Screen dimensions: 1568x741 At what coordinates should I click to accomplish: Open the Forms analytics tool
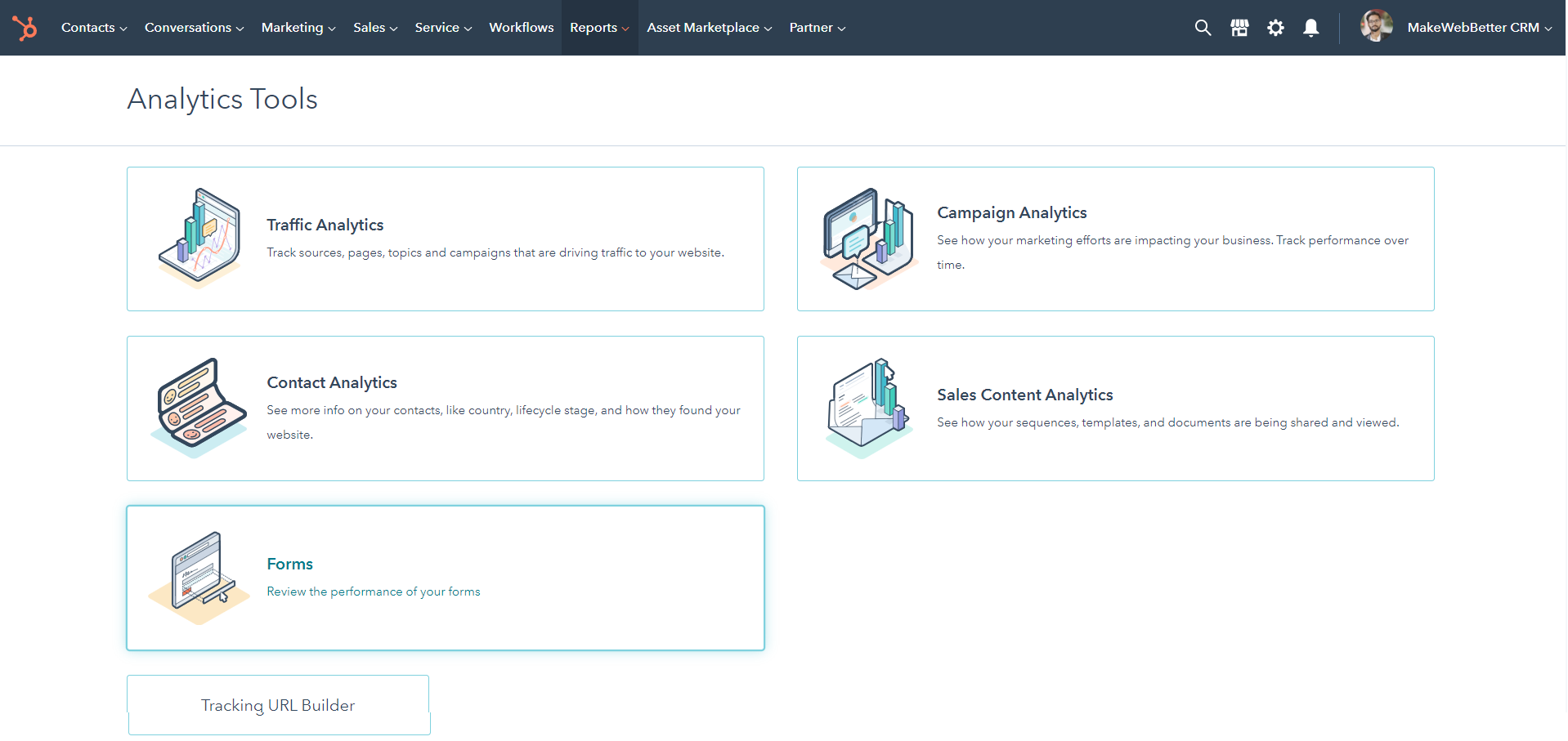[x=289, y=564]
